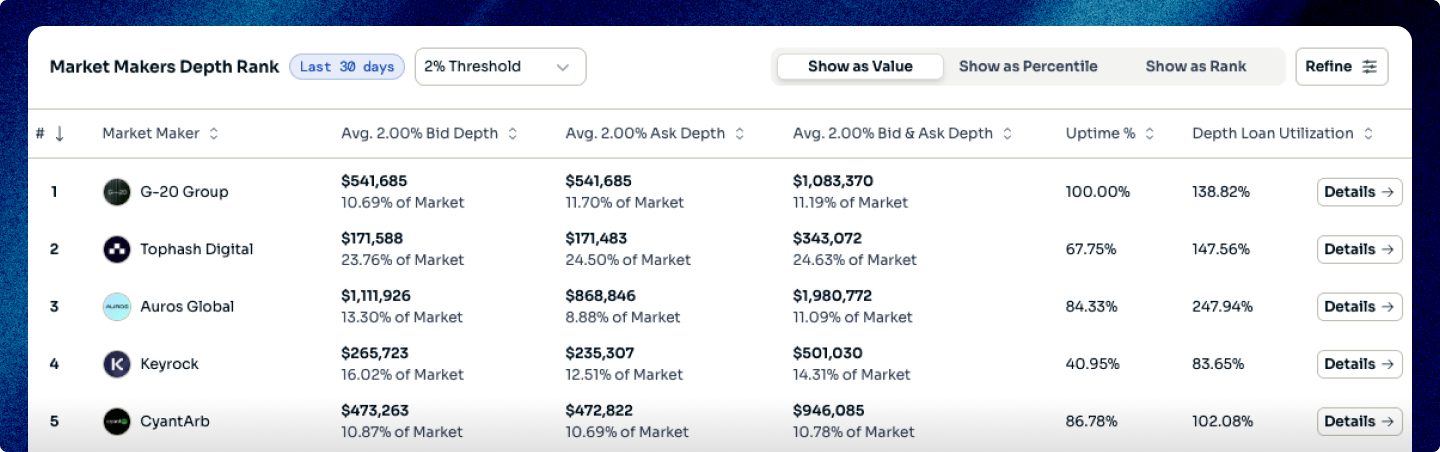The height and width of the screenshot is (452, 1440).
Task: Open Details for Tophash Digital
Action: click(x=1359, y=249)
